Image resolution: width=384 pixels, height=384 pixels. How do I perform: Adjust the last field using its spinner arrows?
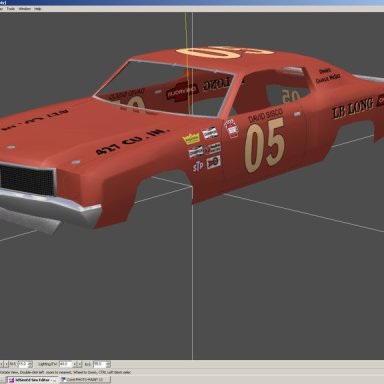tap(108, 364)
